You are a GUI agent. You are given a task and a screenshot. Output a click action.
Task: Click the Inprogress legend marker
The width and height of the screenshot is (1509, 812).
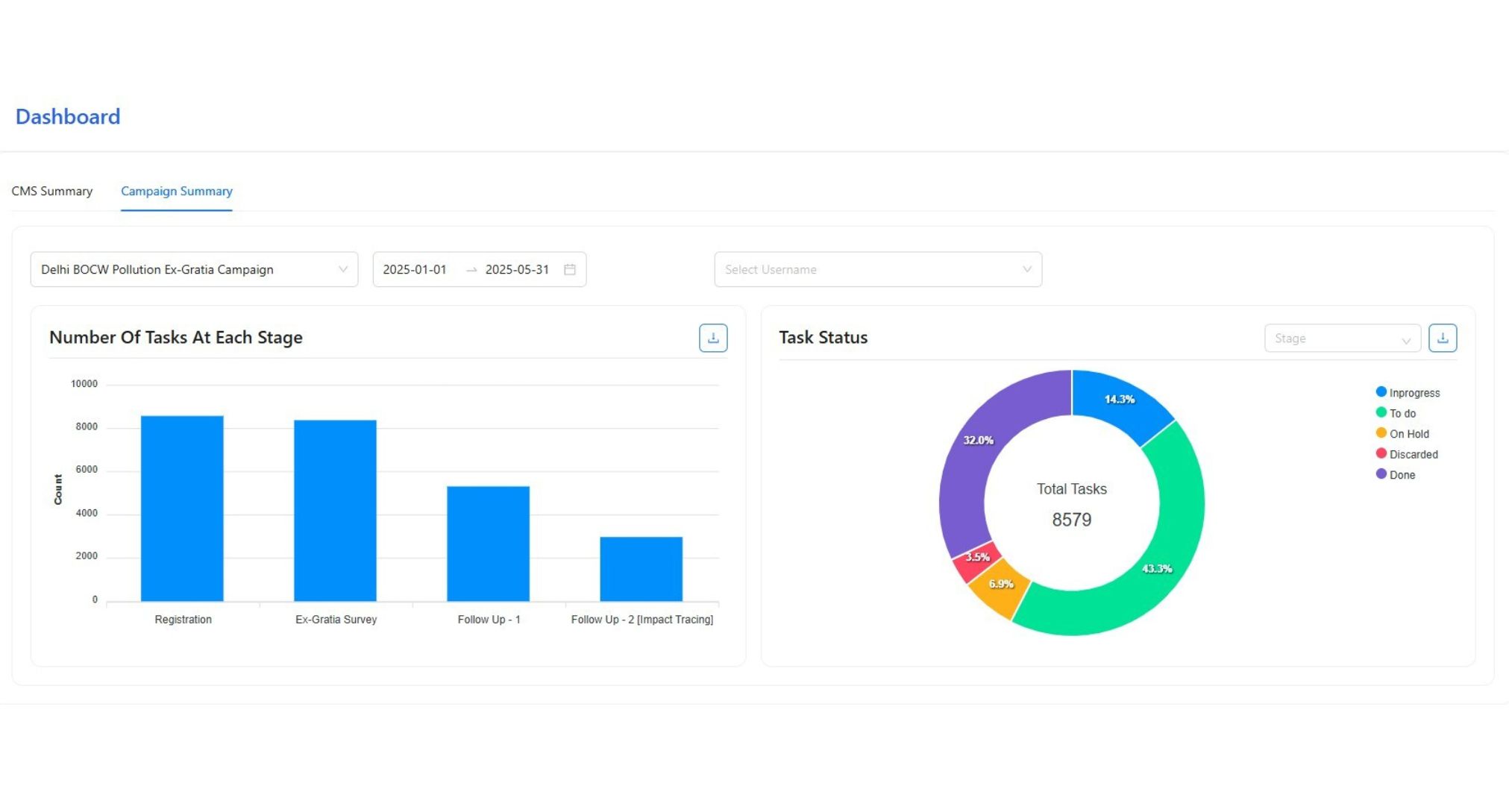click(1381, 391)
